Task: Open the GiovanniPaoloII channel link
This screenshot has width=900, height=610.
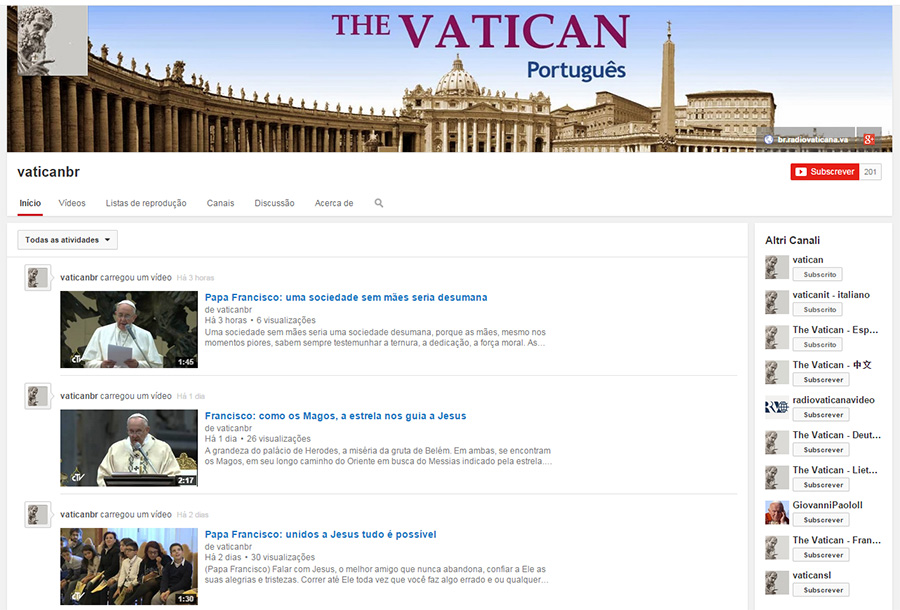Action: [828, 505]
